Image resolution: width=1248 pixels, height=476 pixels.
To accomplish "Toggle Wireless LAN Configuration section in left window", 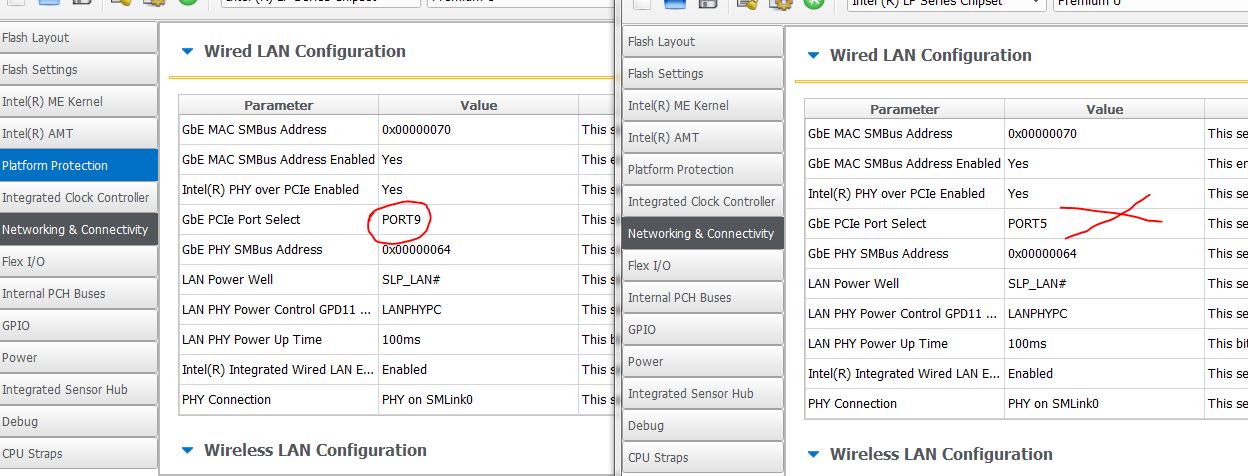I will 187,451.
